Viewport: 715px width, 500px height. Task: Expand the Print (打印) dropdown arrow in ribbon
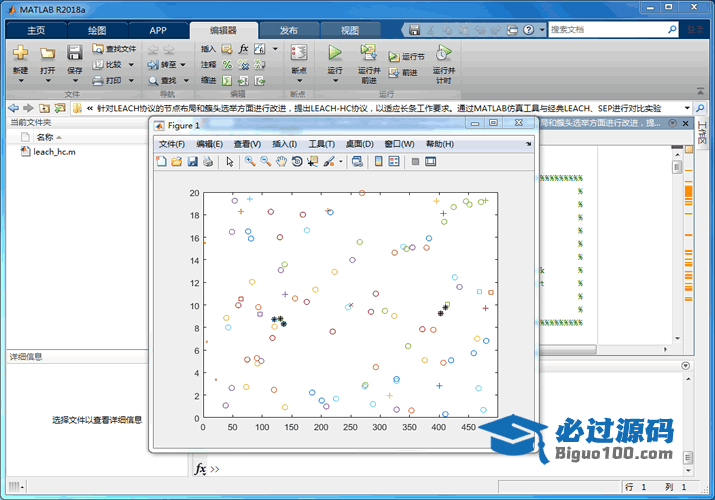pos(131,81)
